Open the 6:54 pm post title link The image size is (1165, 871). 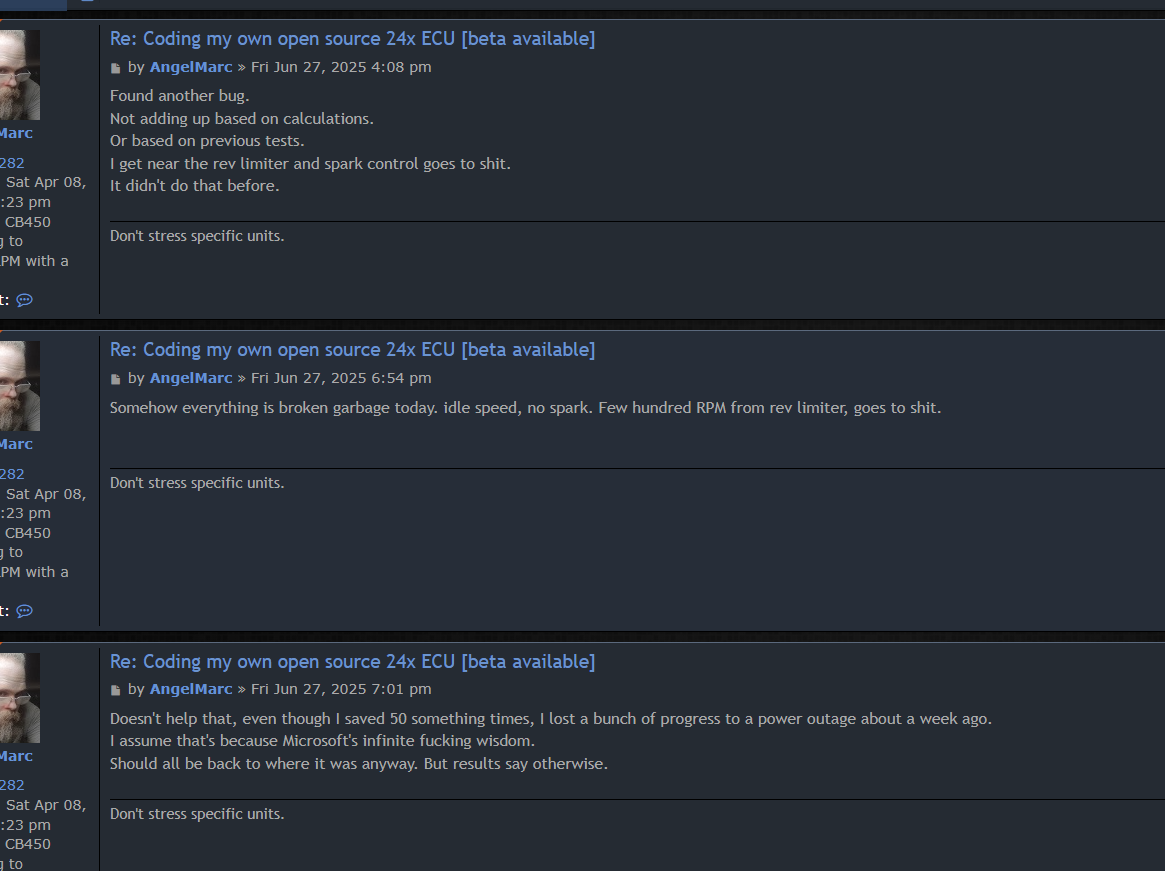click(x=352, y=350)
